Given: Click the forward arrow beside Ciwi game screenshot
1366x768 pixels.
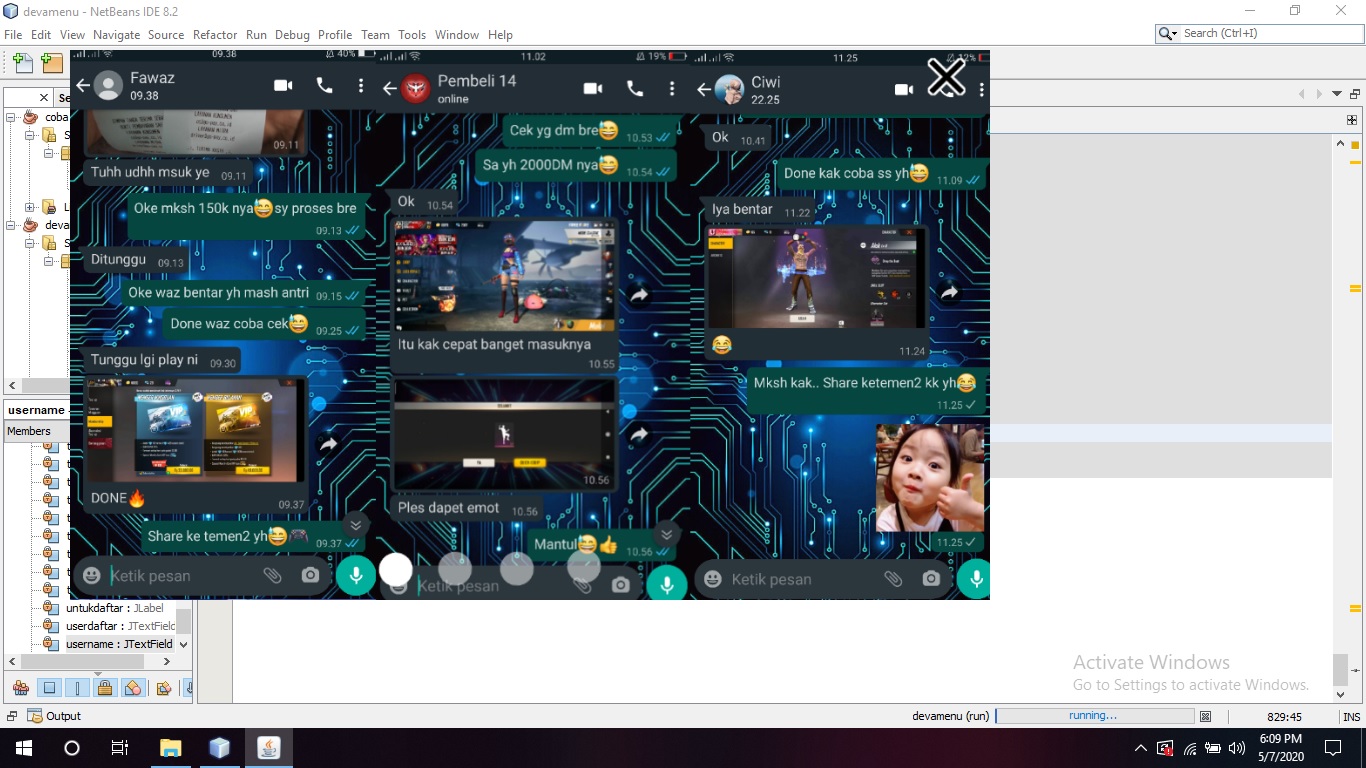Looking at the screenshot, I should (949, 293).
